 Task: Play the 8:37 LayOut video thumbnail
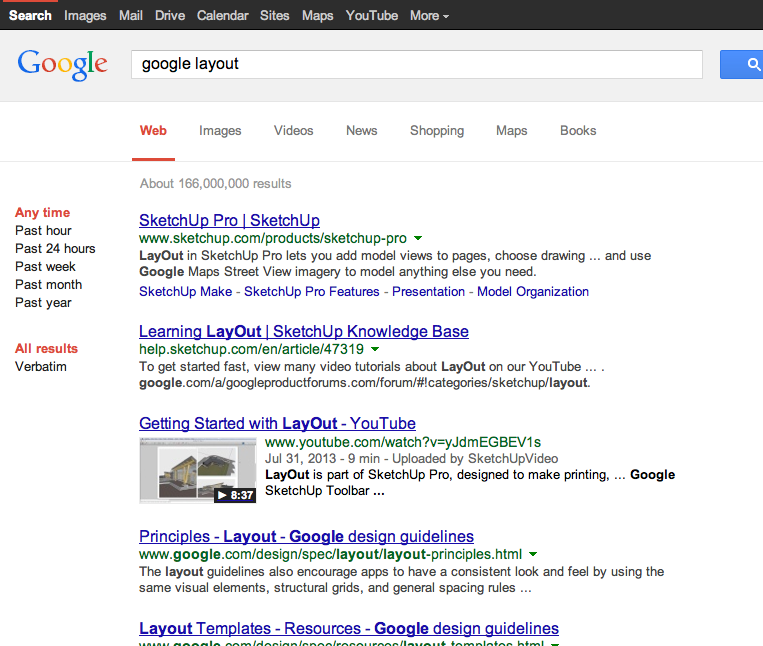[198, 470]
